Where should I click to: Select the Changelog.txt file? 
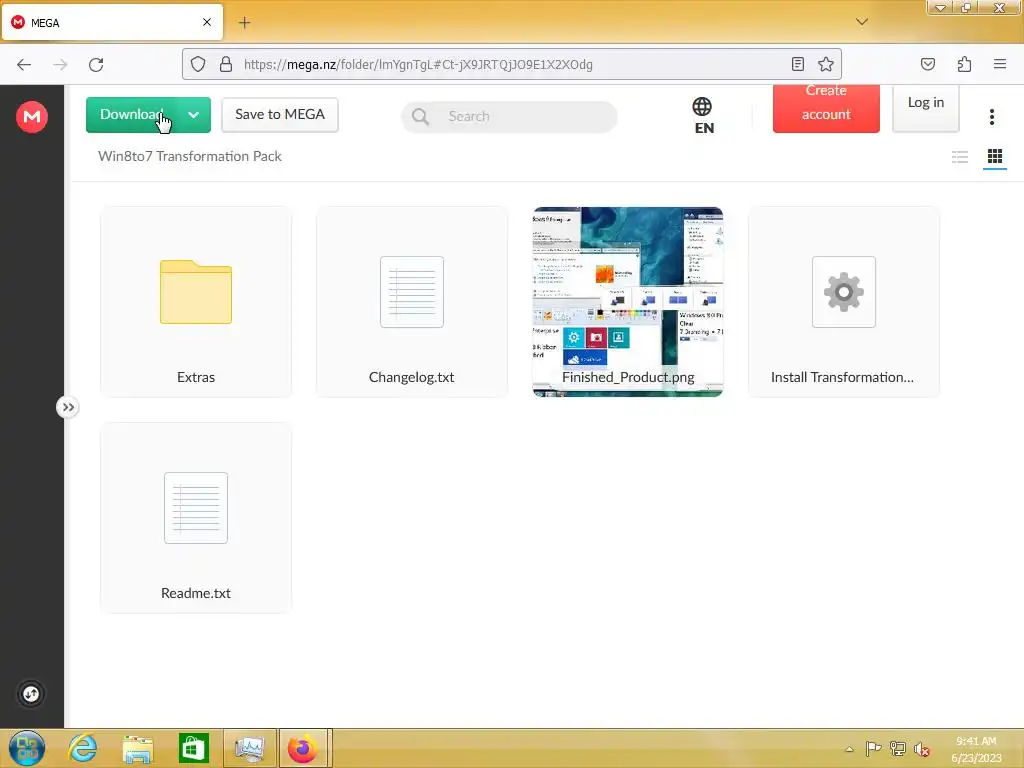pyautogui.click(x=411, y=302)
